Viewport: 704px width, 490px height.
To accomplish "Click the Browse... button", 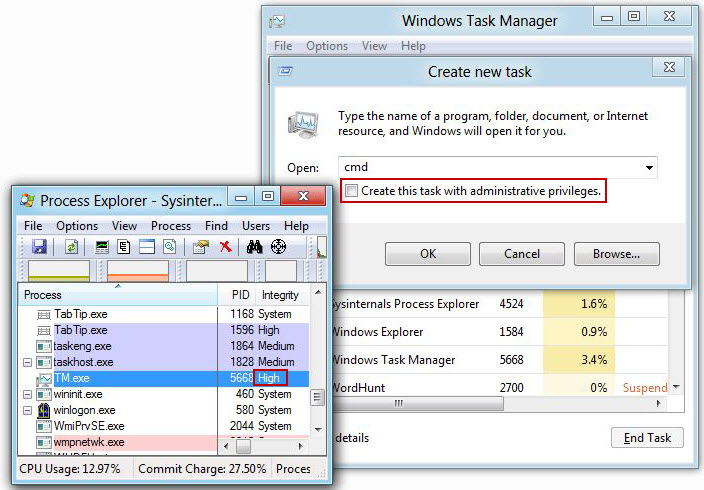I will tap(616, 254).
